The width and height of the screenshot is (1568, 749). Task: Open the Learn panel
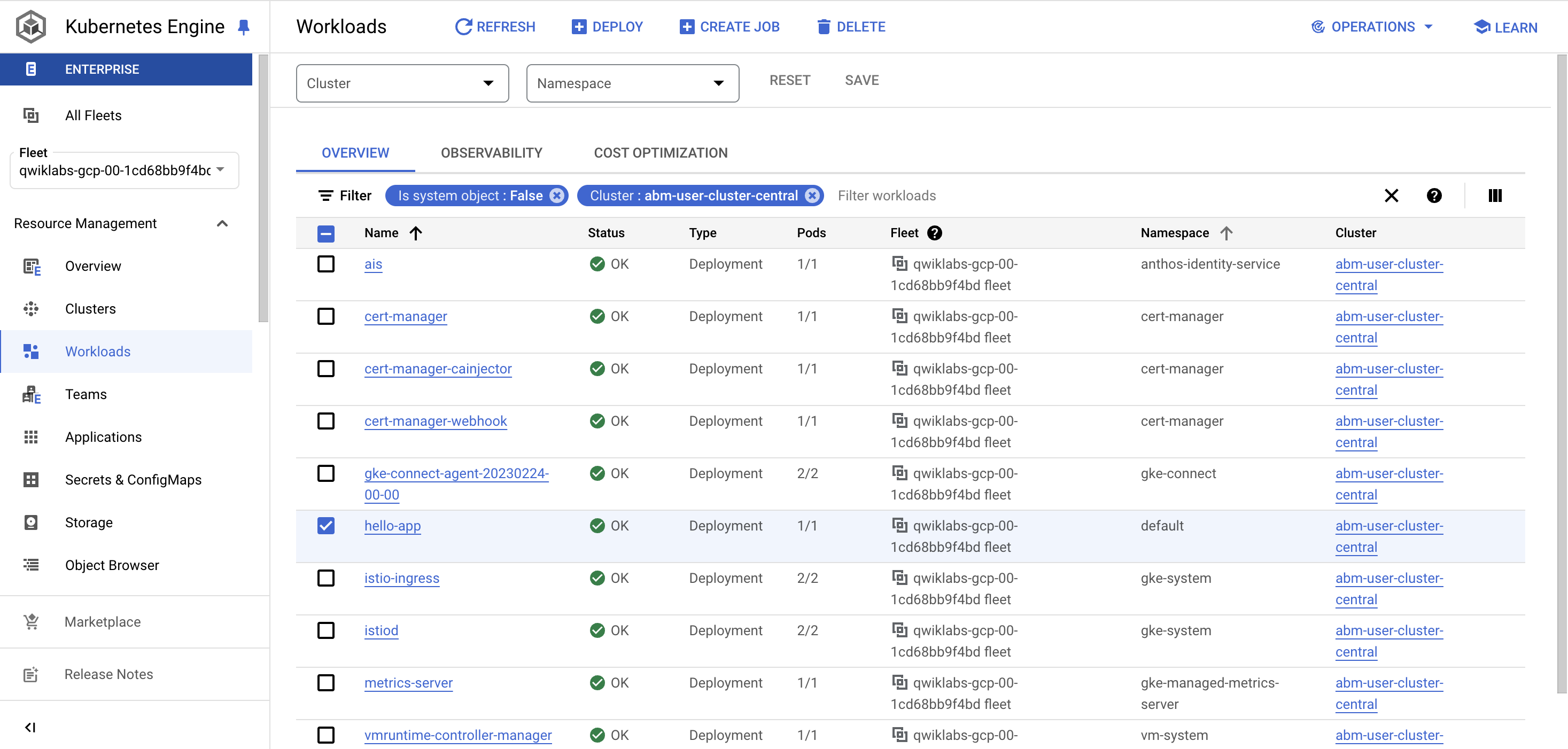click(x=1505, y=27)
